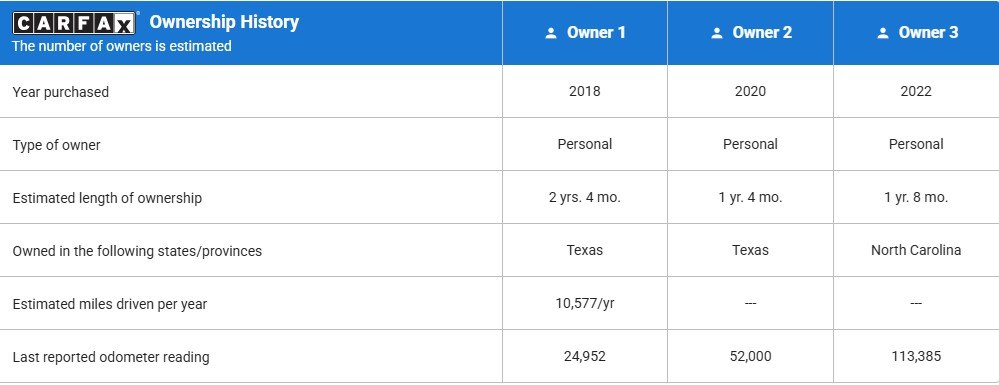Click the Owner 2 person icon
Image resolution: width=999 pixels, height=385 pixels.
point(717,33)
